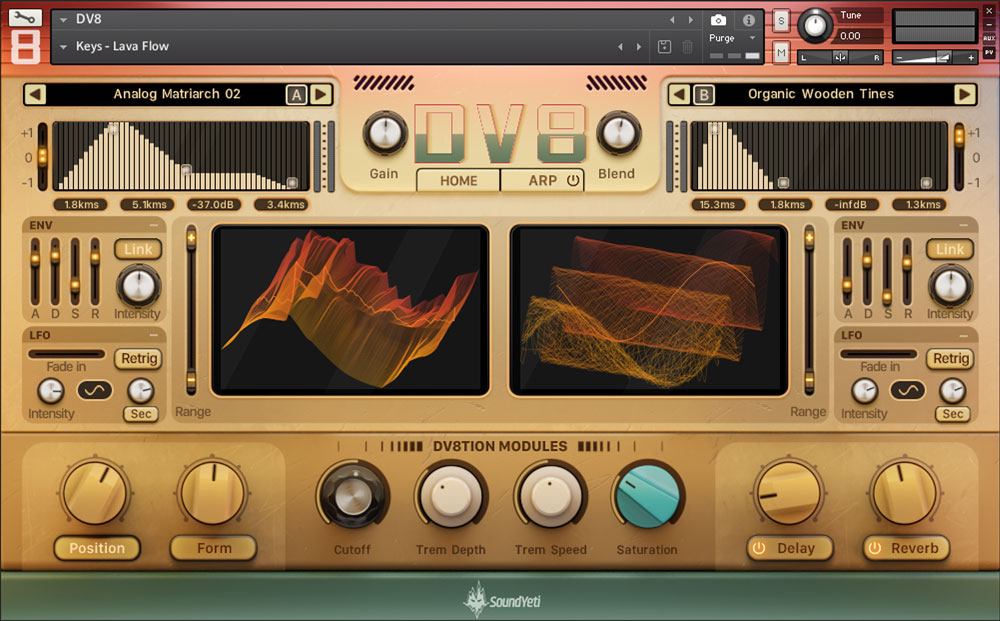Switch to the HOME tab
Image resolution: width=1000 pixels, height=621 pixels.
(459, 180)
